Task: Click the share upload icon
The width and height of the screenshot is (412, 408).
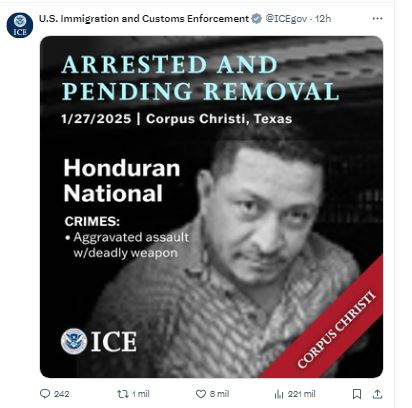Action: tap(377, 394)
